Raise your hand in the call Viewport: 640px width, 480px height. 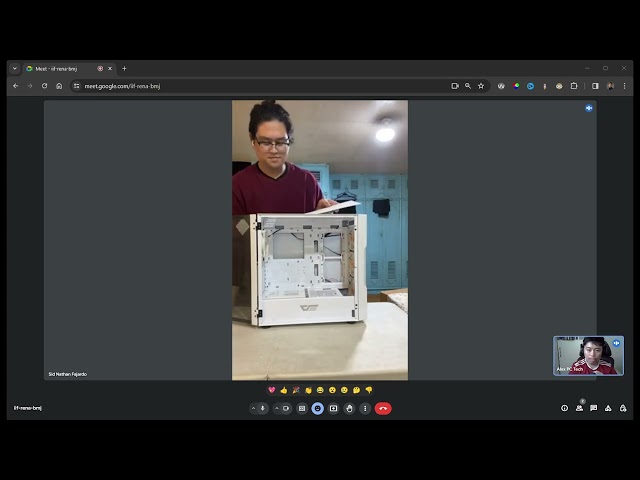point(349,408)
